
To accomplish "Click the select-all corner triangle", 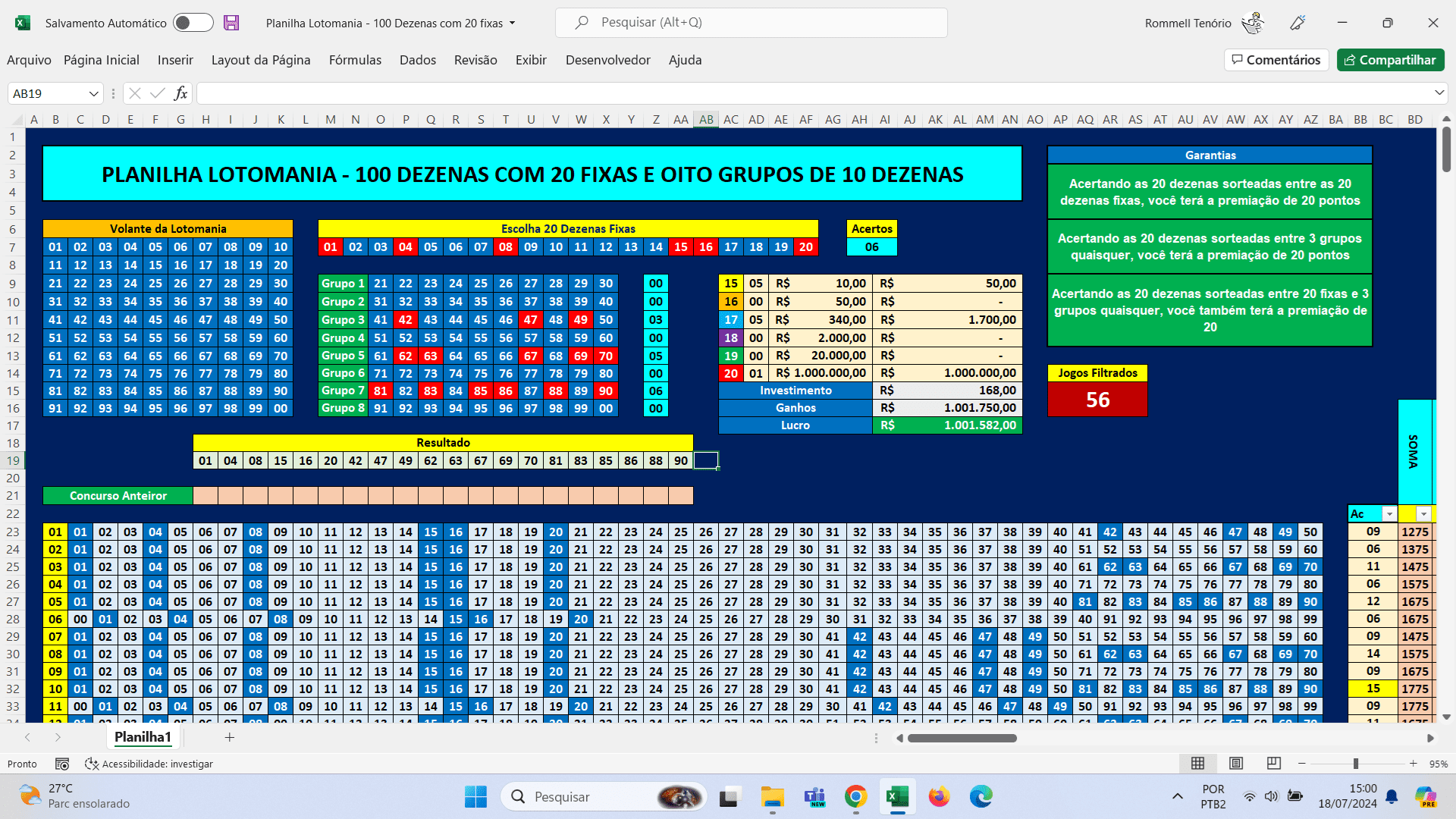I will click(15, 120).
